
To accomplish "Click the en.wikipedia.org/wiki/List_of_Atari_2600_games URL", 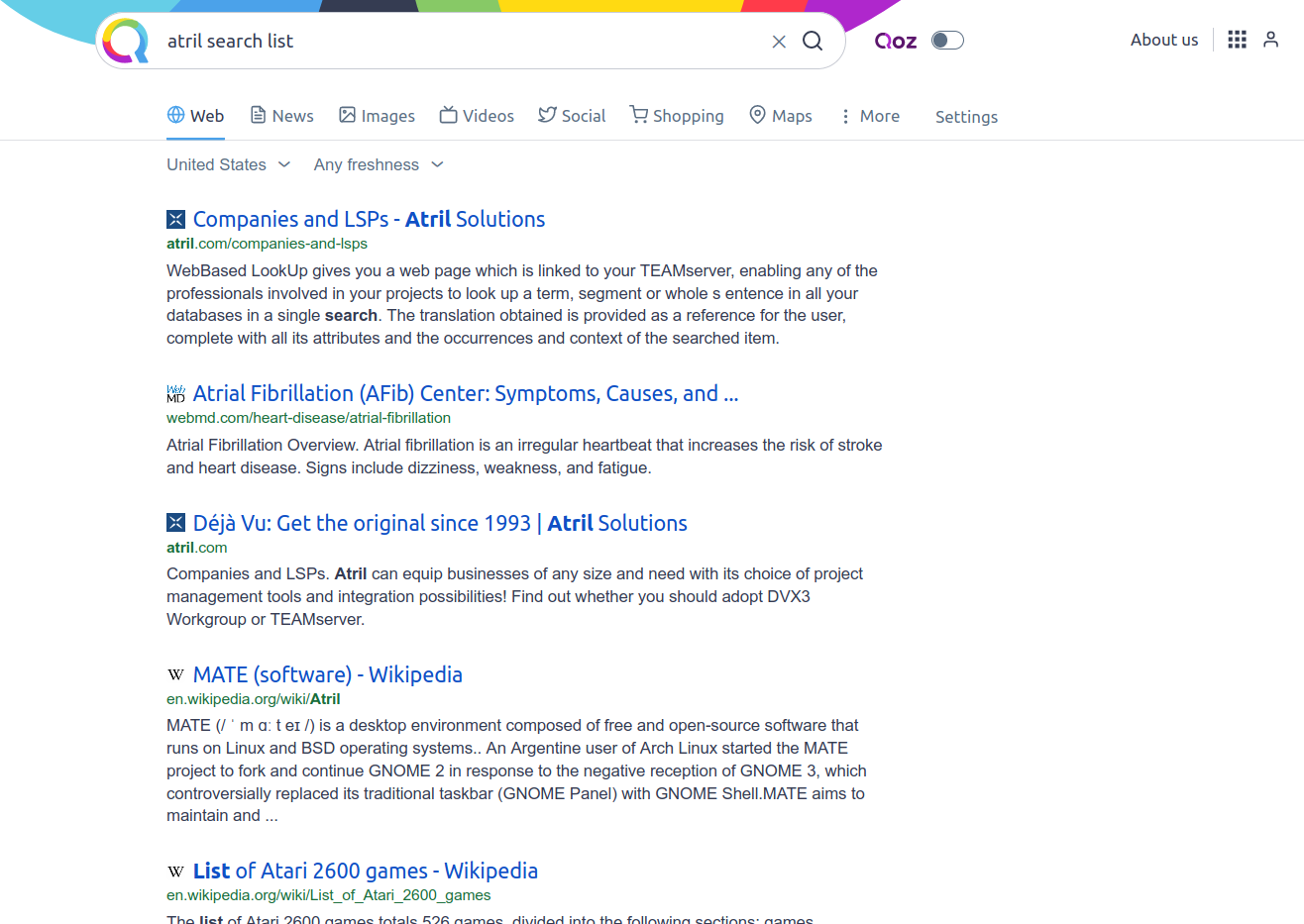I will (329, 895).
